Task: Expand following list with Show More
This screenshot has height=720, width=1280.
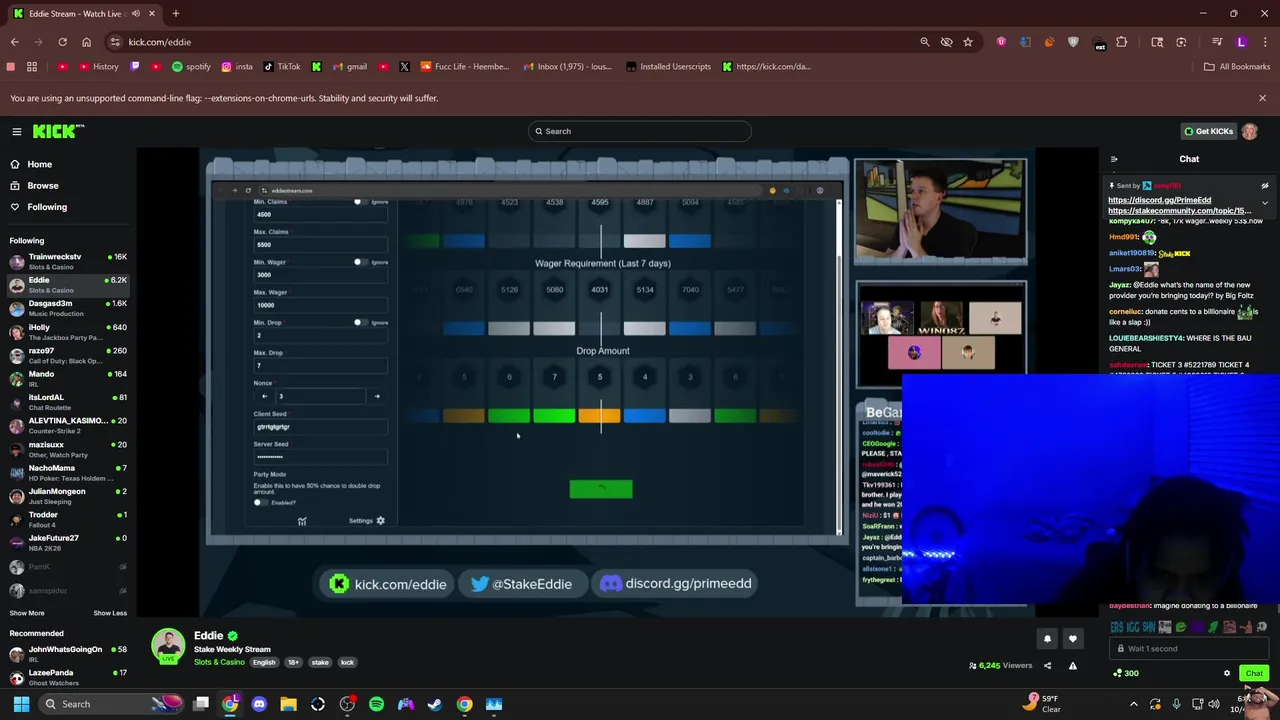Action: [x=27, y=613]
